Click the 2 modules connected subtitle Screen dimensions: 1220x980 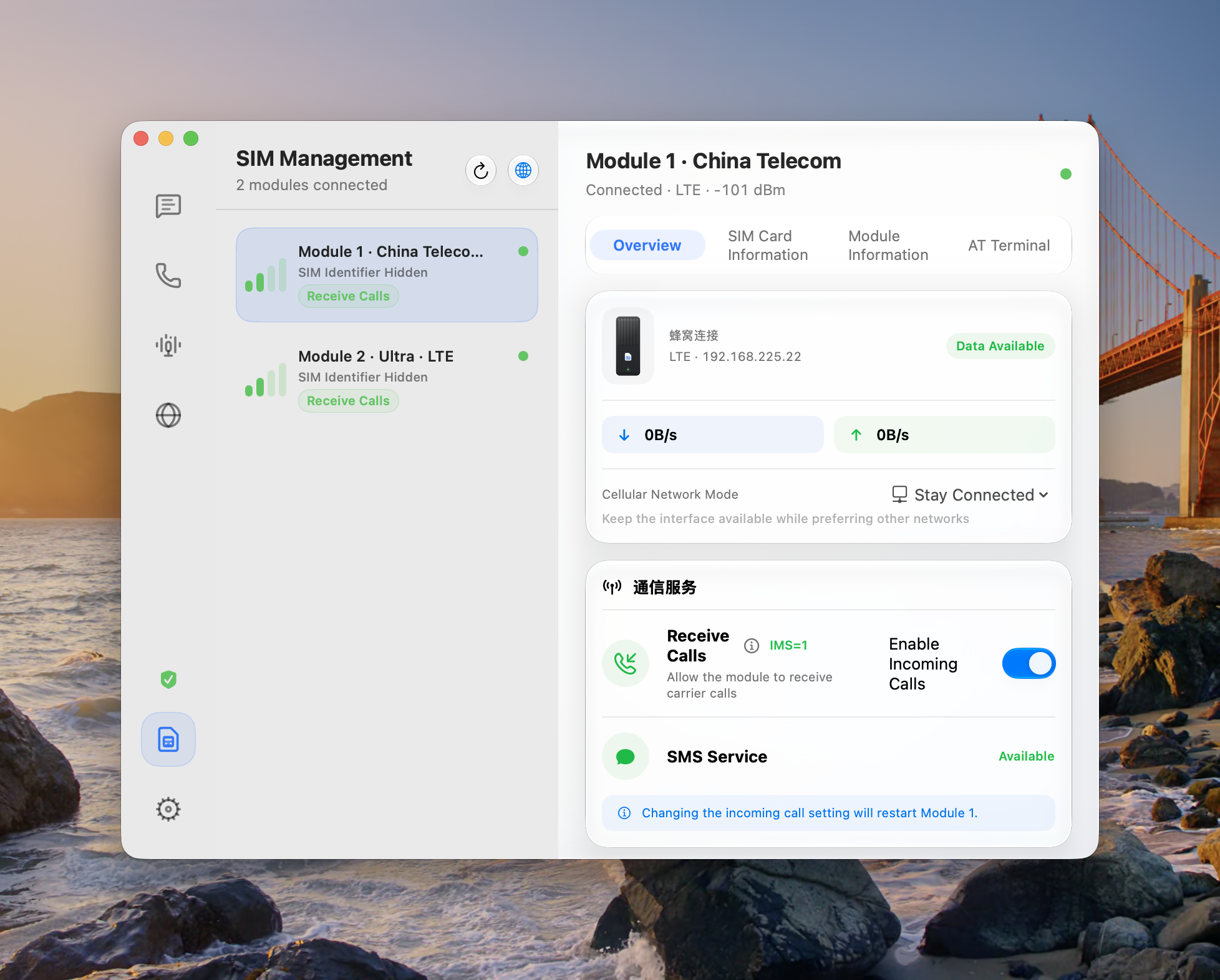click(311, 185)
